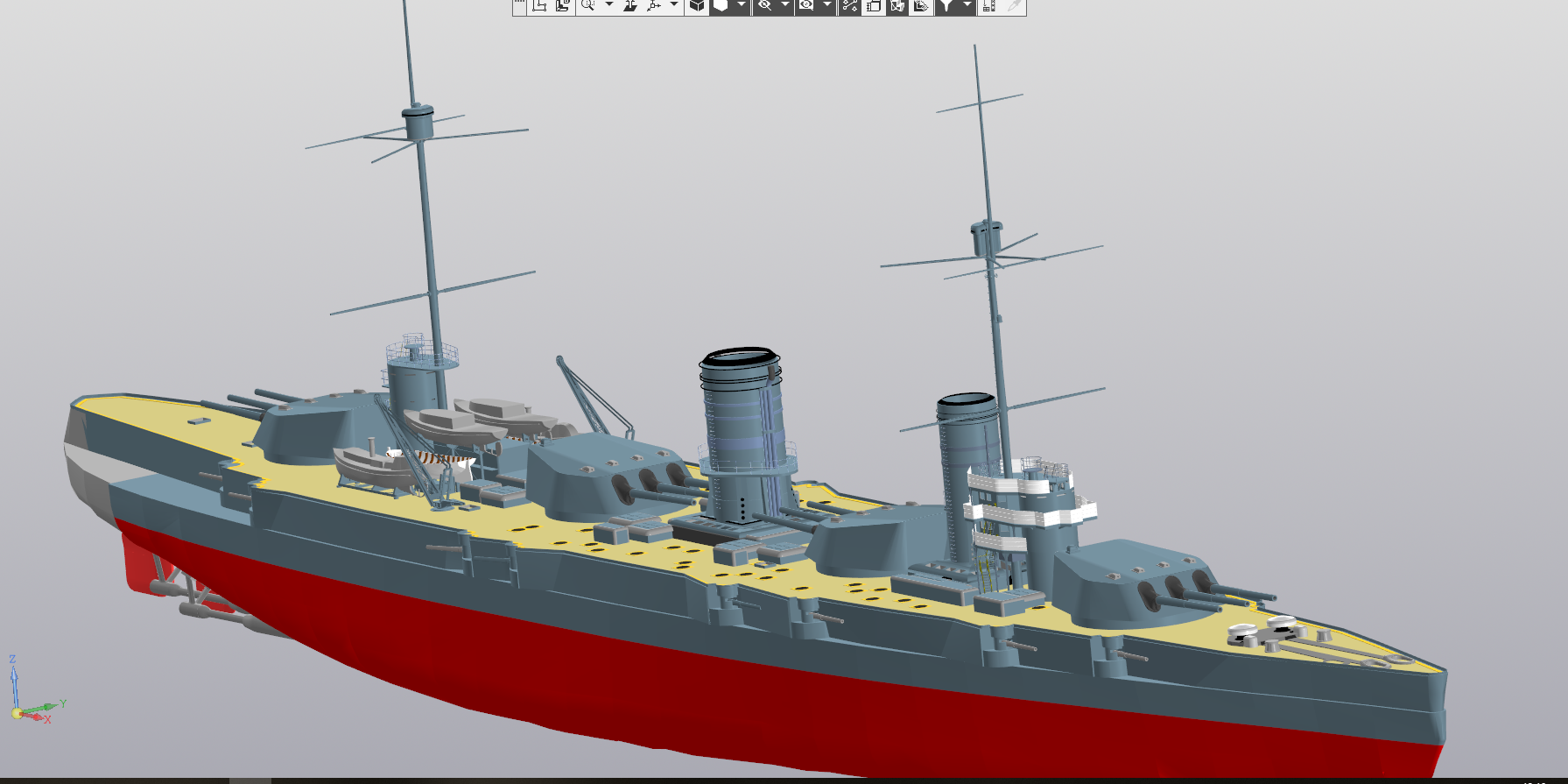
Task: Toggle the crossed-out eye hide button
Action: 764,5
